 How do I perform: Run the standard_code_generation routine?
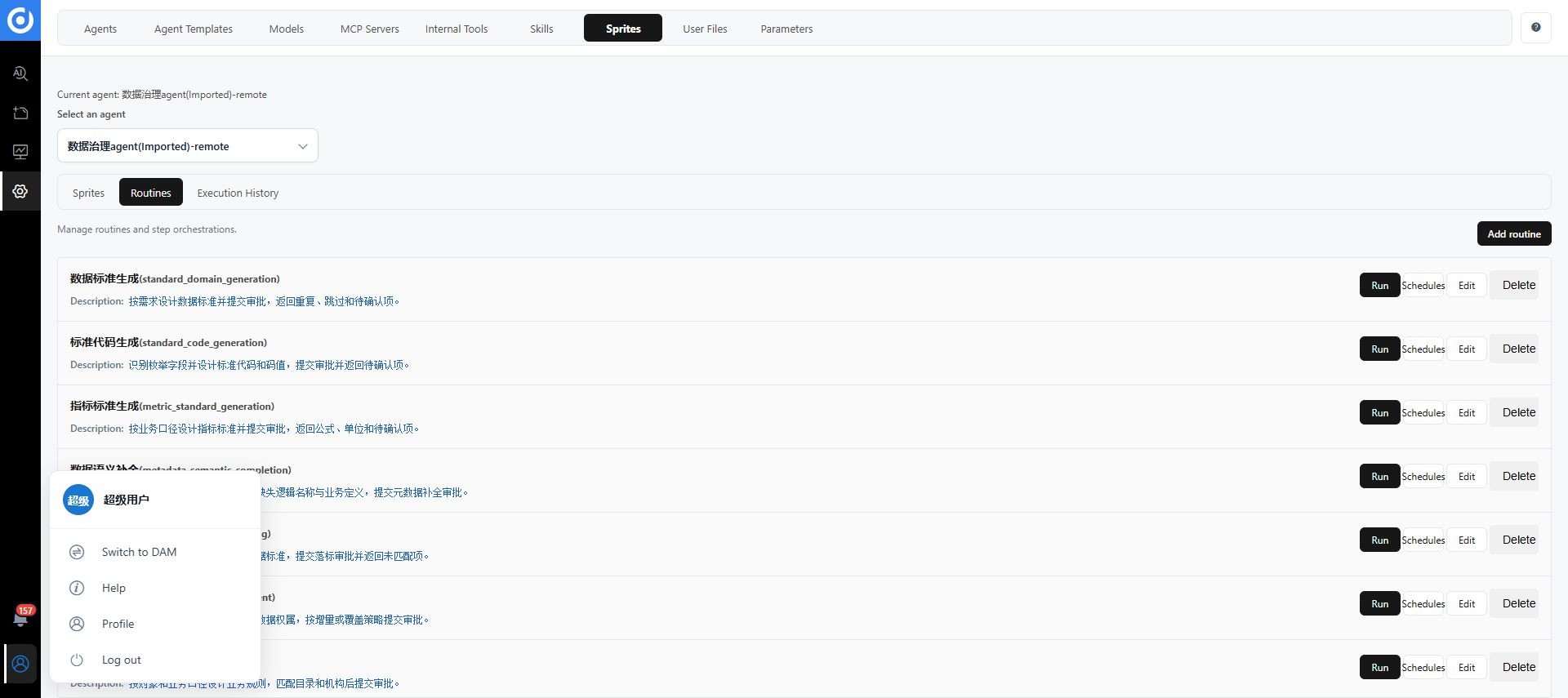coord(1379,349)
